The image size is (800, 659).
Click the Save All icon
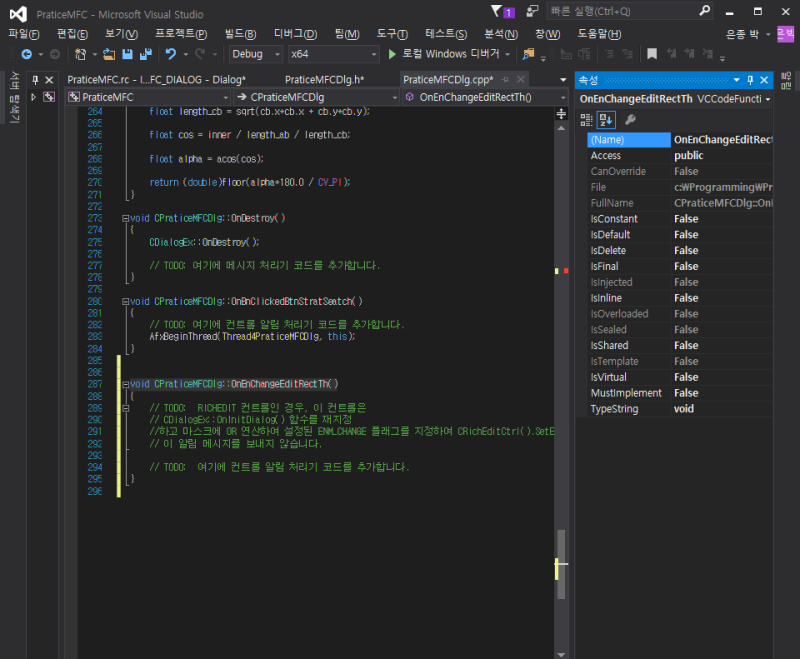[146, 54]
